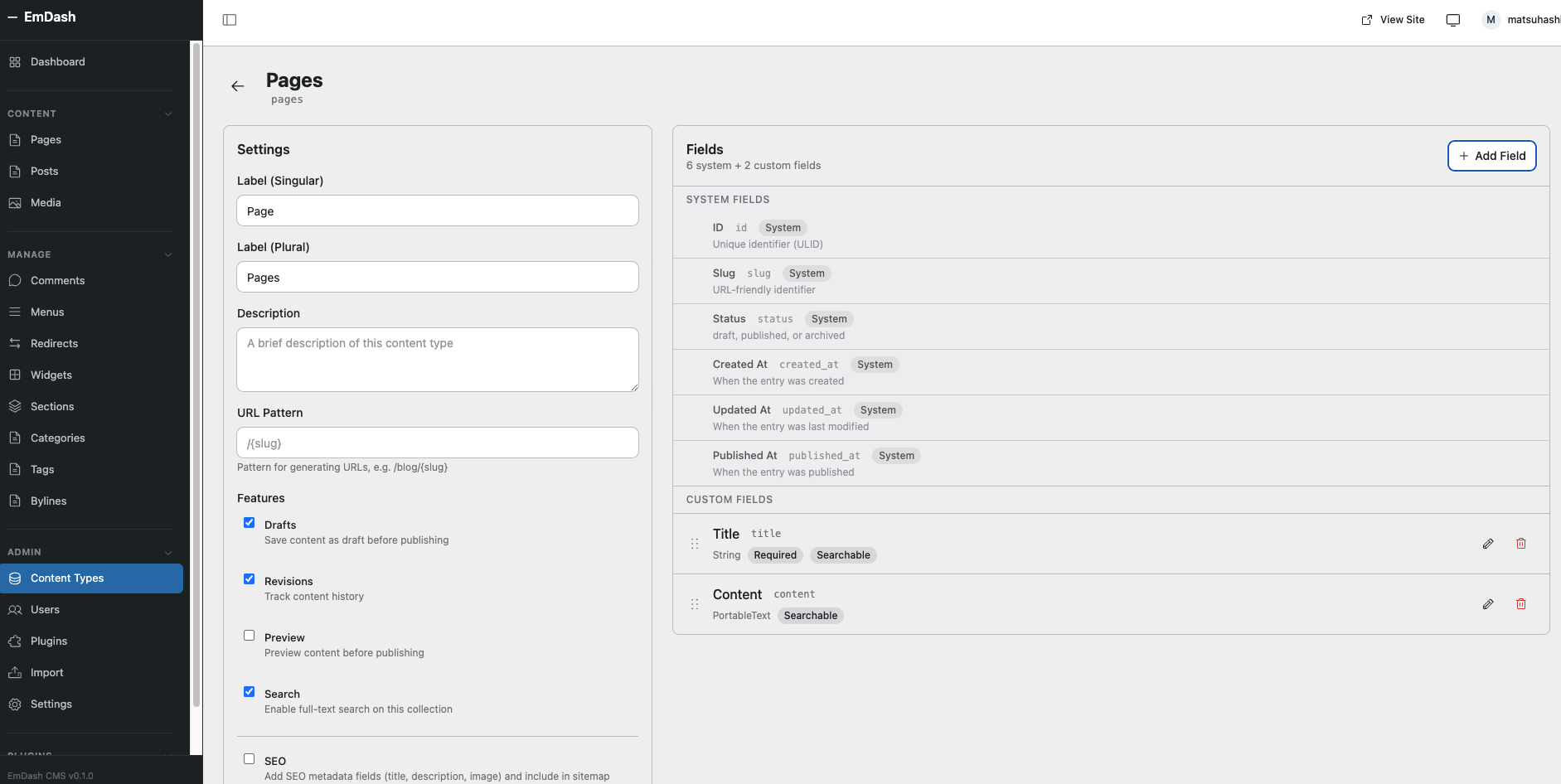Go to Plugins in the sidebar

click(x=49, y=641)
